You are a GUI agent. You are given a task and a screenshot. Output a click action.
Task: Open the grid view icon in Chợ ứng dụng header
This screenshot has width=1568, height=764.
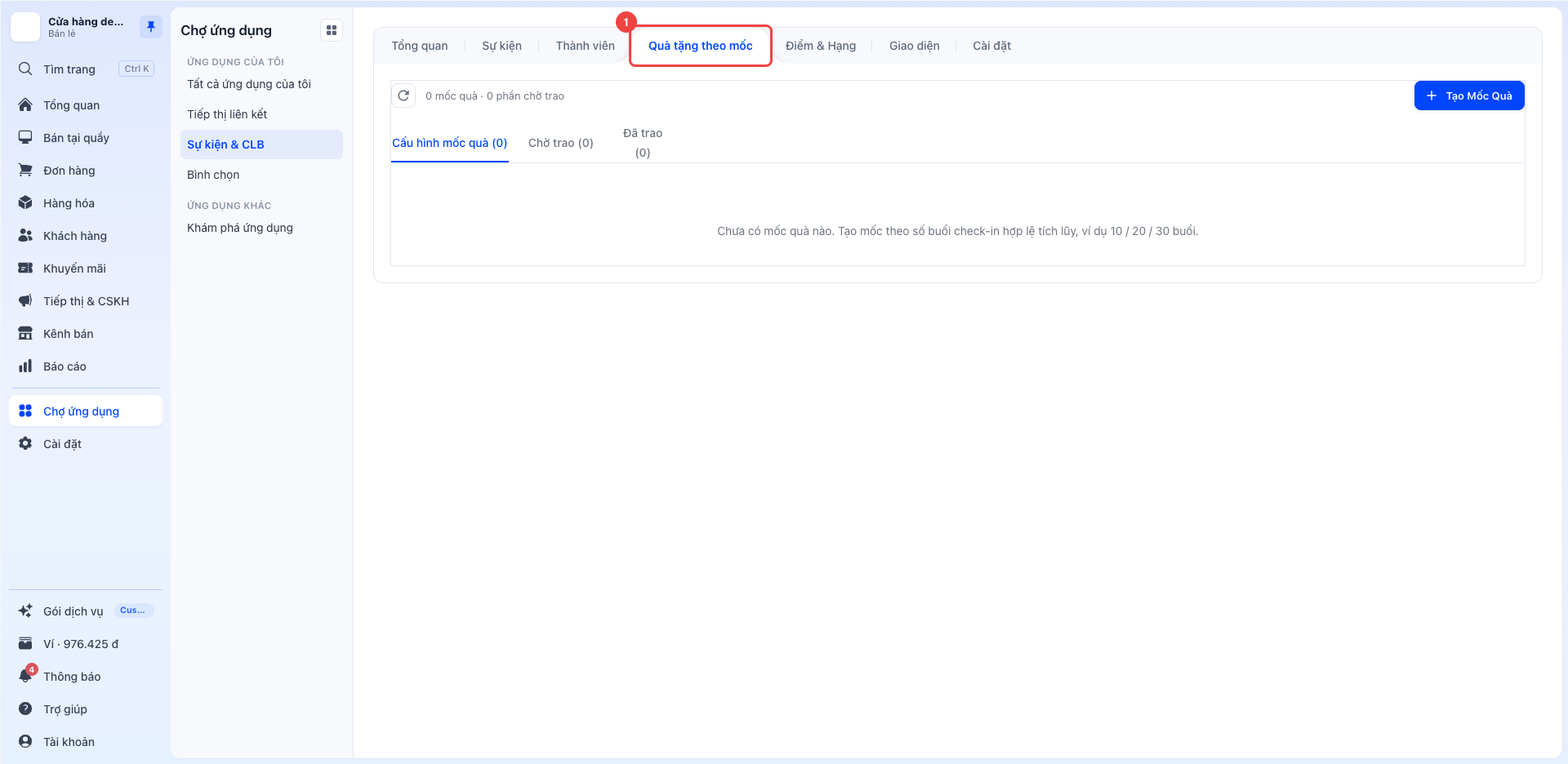[332, 30]
